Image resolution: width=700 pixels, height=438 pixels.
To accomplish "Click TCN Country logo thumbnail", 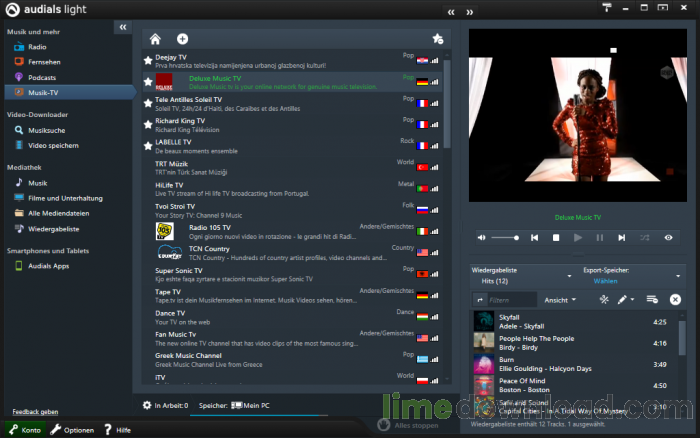I will pyautogui.click(x=170, y=253).
